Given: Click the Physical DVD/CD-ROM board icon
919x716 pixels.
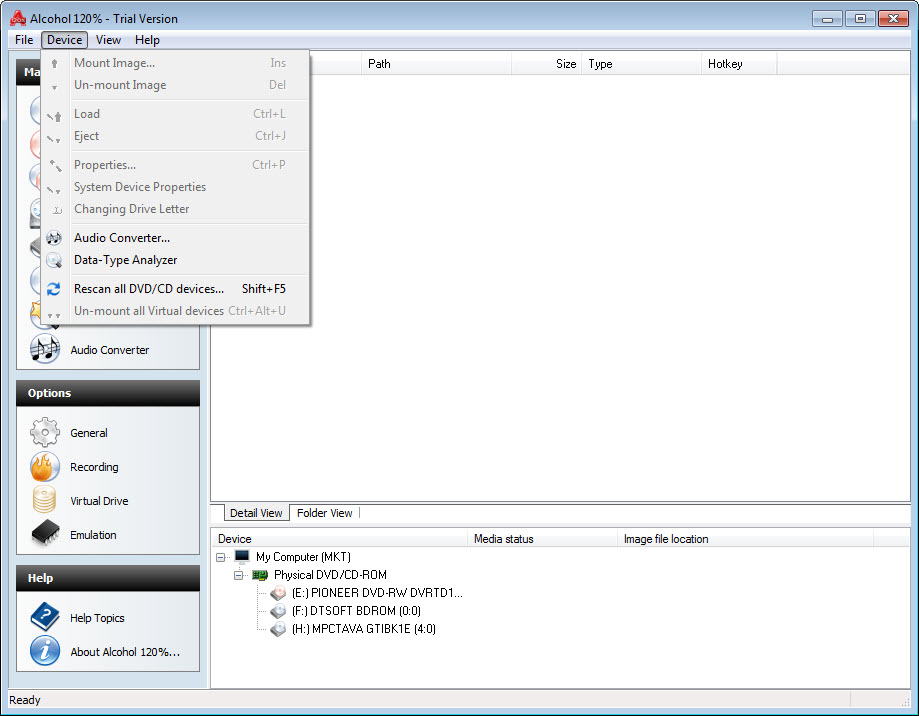Looking at the screenshot, I should (260, 575).
